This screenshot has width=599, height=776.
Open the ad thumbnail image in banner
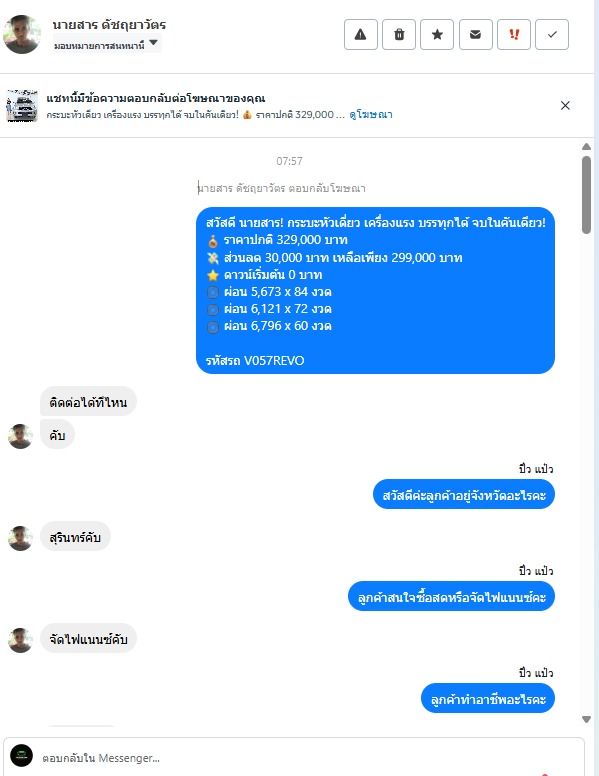(22, 105)
